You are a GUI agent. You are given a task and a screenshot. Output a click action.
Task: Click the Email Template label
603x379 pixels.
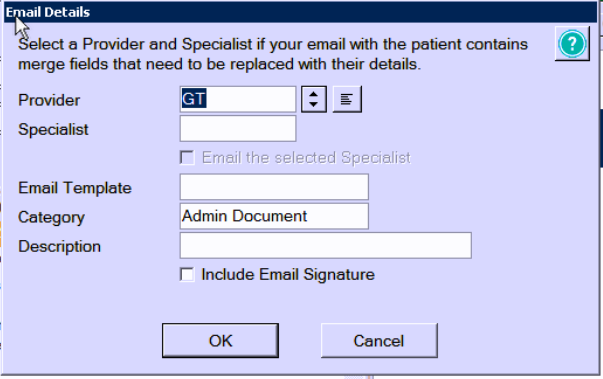pos(75,188)
